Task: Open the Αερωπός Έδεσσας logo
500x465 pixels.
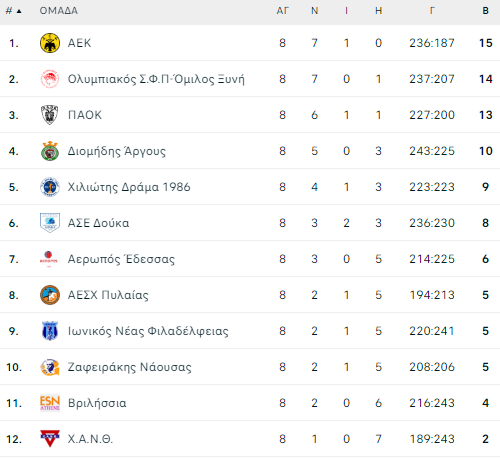Action: click(49, 259)
